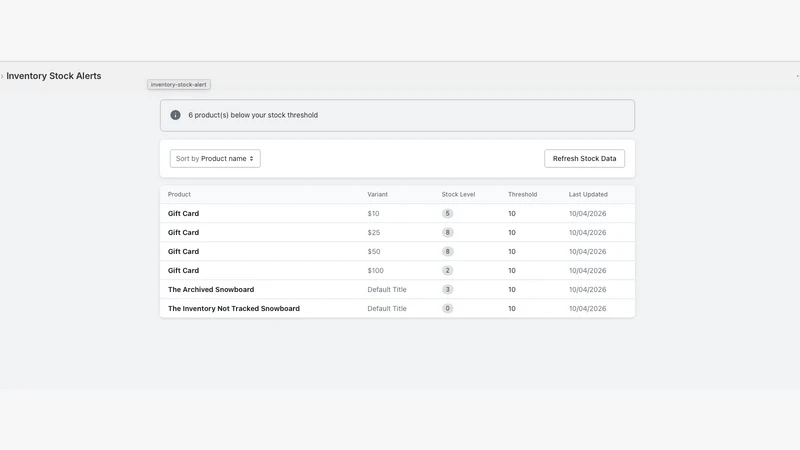
Task: Select the Gift Card row with $50 variant
Action: point(397,252)
